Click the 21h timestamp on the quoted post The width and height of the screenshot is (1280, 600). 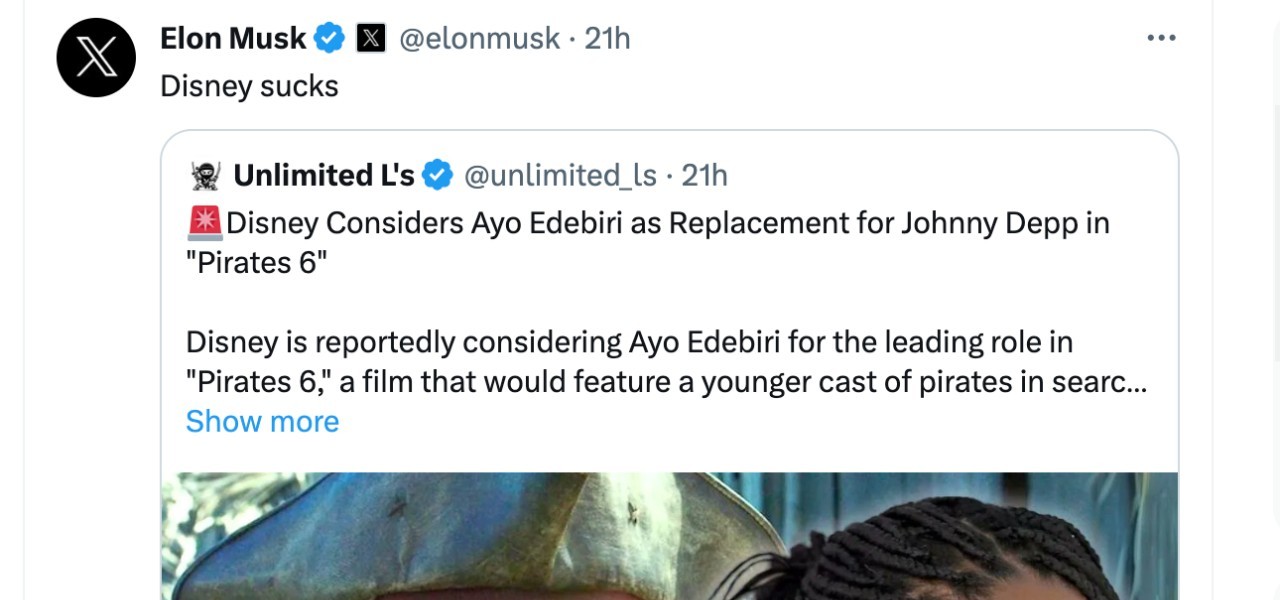[704, 176]
